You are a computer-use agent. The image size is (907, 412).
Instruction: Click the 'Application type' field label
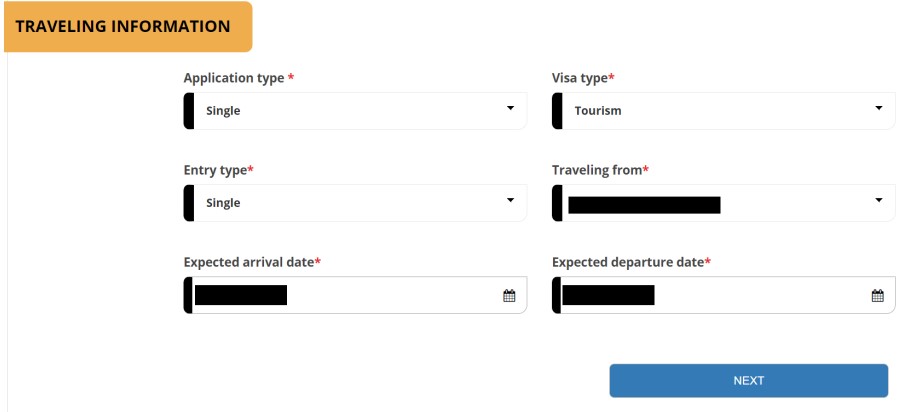(234, 78)
